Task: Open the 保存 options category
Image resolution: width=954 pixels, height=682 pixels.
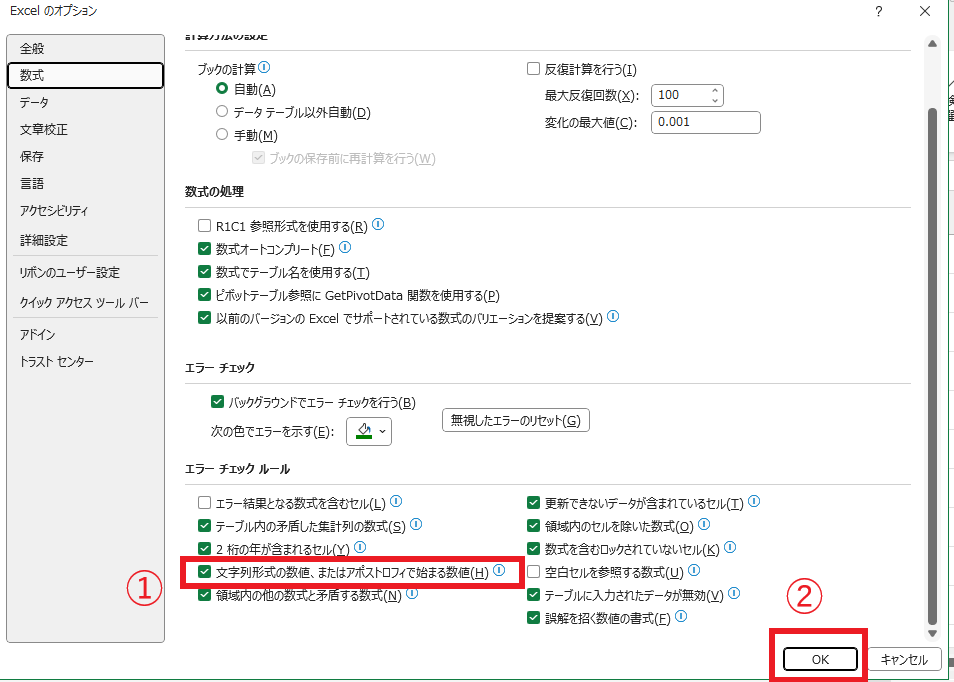Action: point(85,156)
